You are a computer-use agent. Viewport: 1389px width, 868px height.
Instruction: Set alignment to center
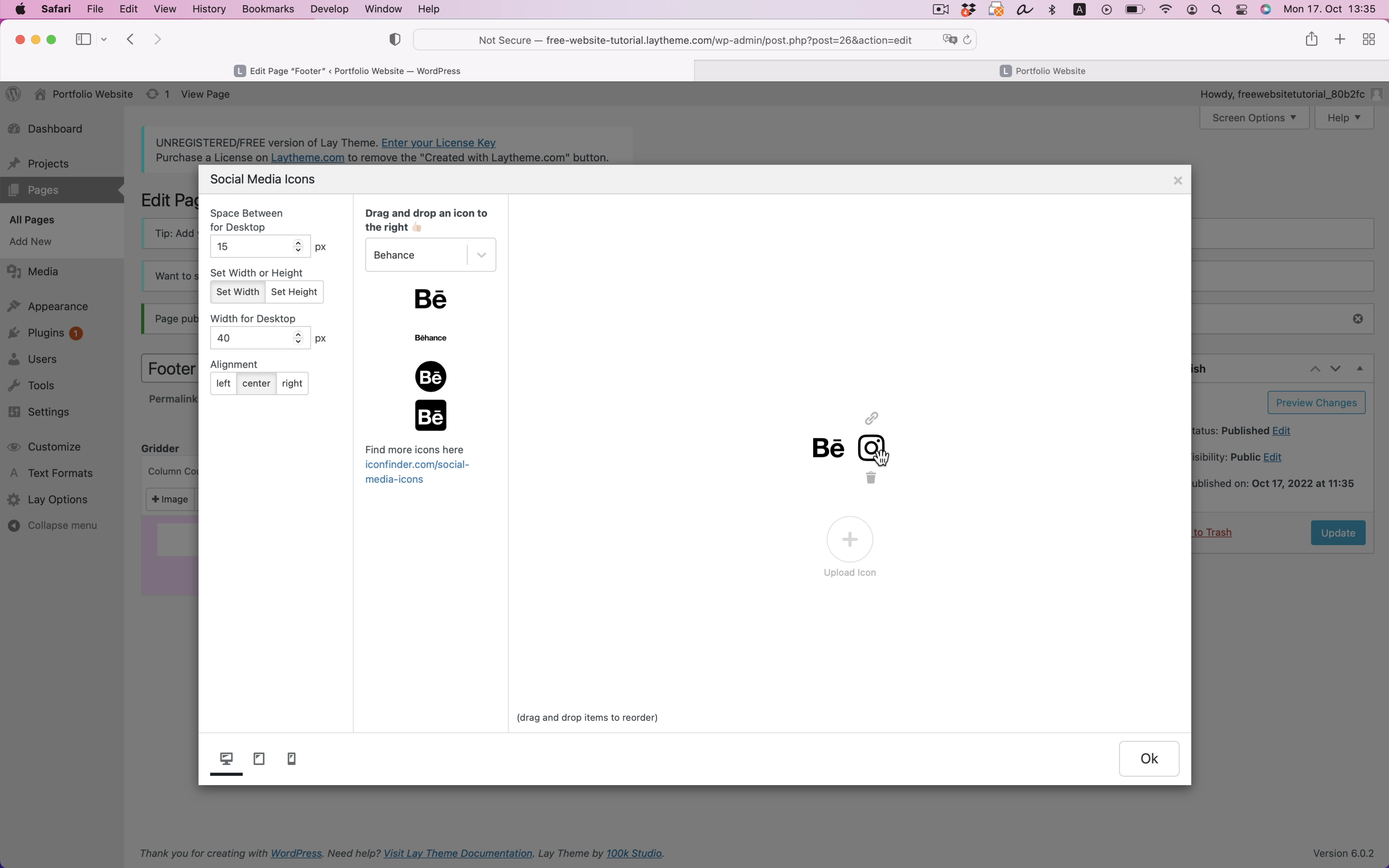click(x=256, y=384)
